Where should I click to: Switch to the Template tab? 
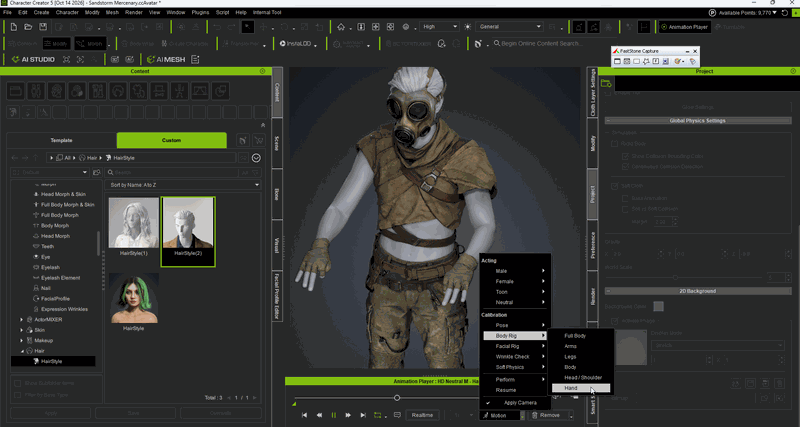pyautogui.click(x=61, y=140)
